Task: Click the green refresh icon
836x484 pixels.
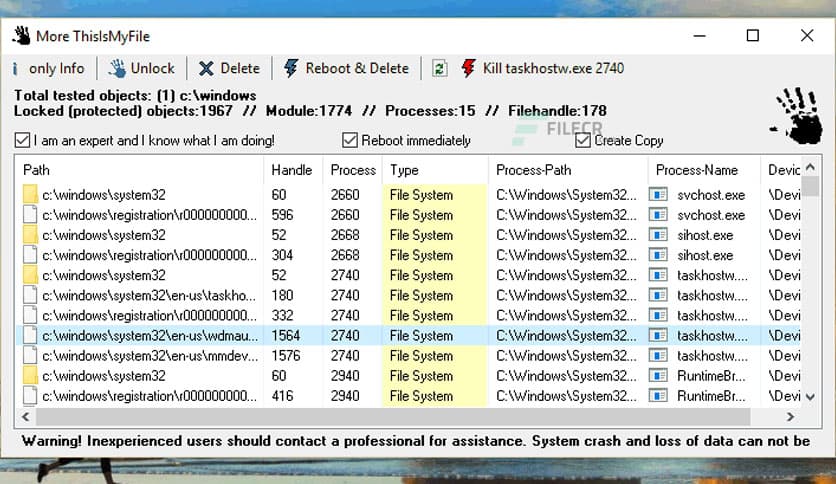Action: 439,68
